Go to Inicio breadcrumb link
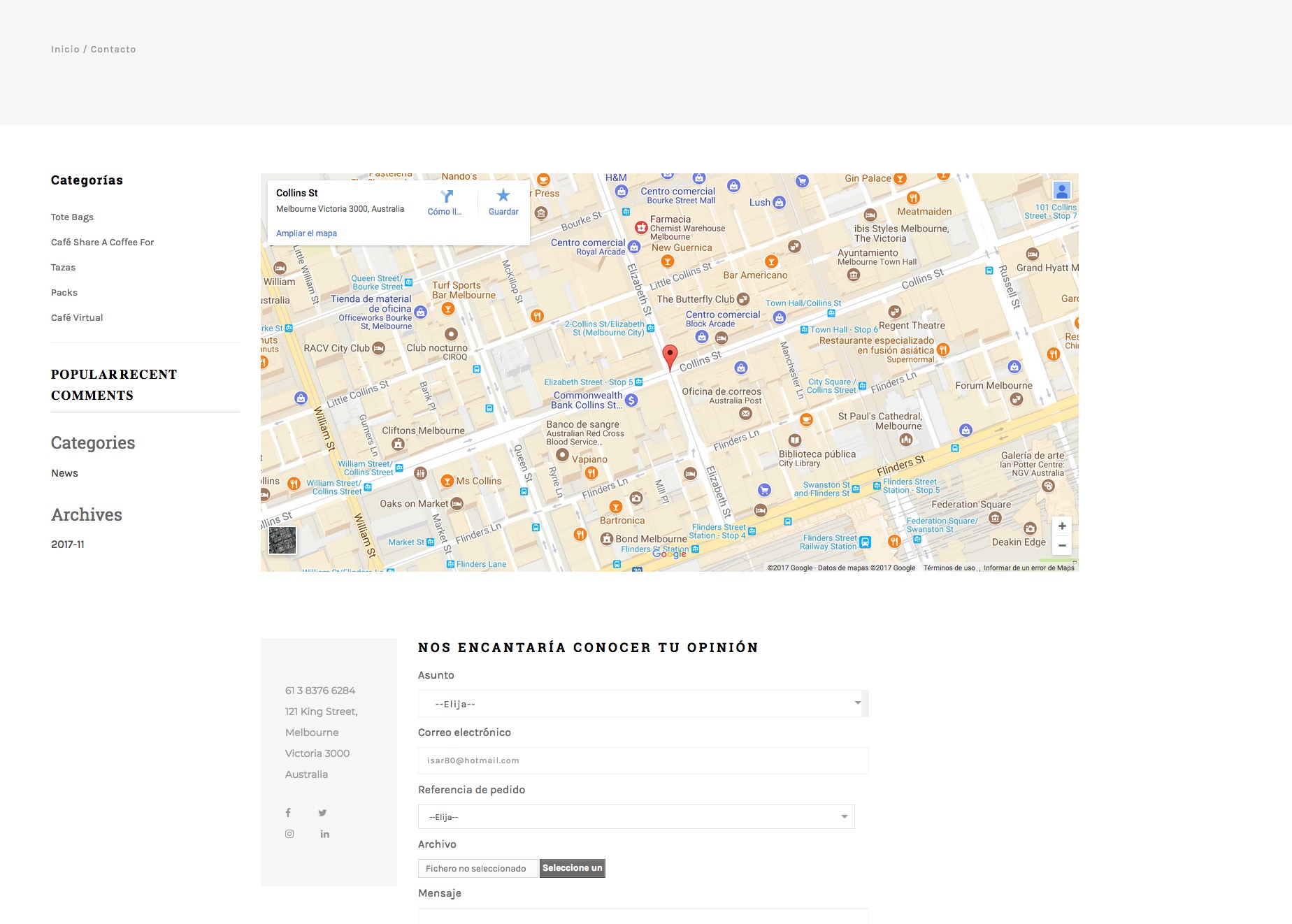 coord(65,50)
